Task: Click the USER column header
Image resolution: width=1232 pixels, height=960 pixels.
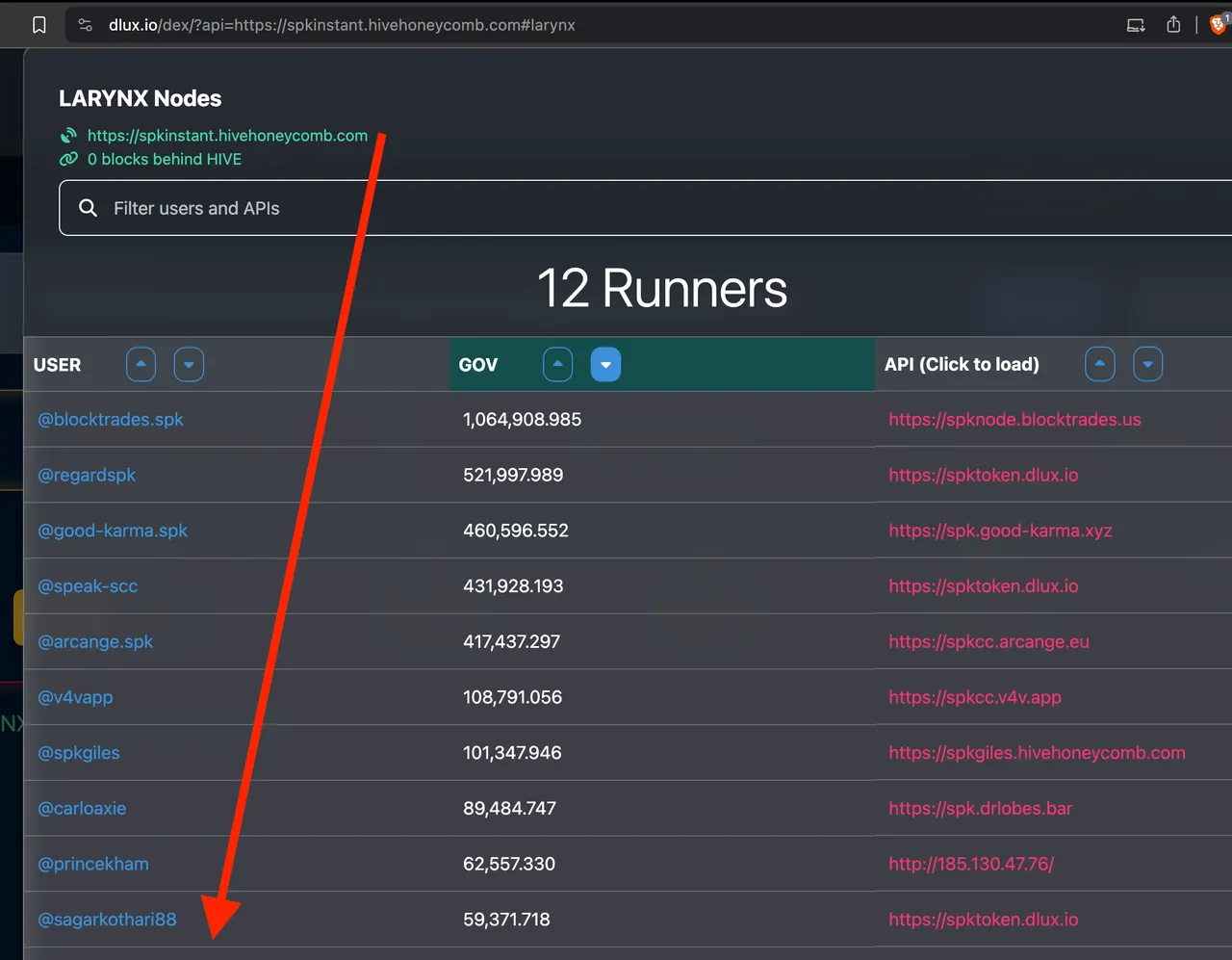Action: (57, 365)
